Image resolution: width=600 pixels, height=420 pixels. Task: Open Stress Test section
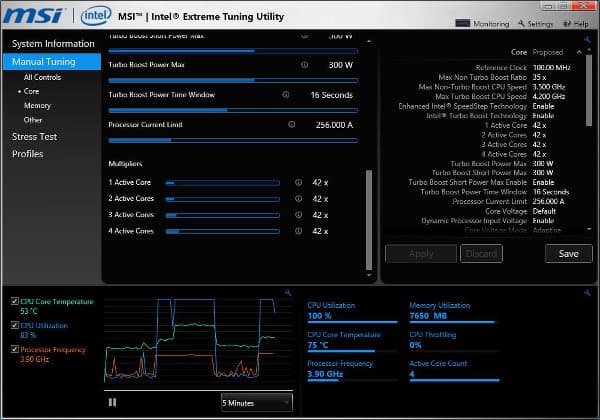click(34, 137)
